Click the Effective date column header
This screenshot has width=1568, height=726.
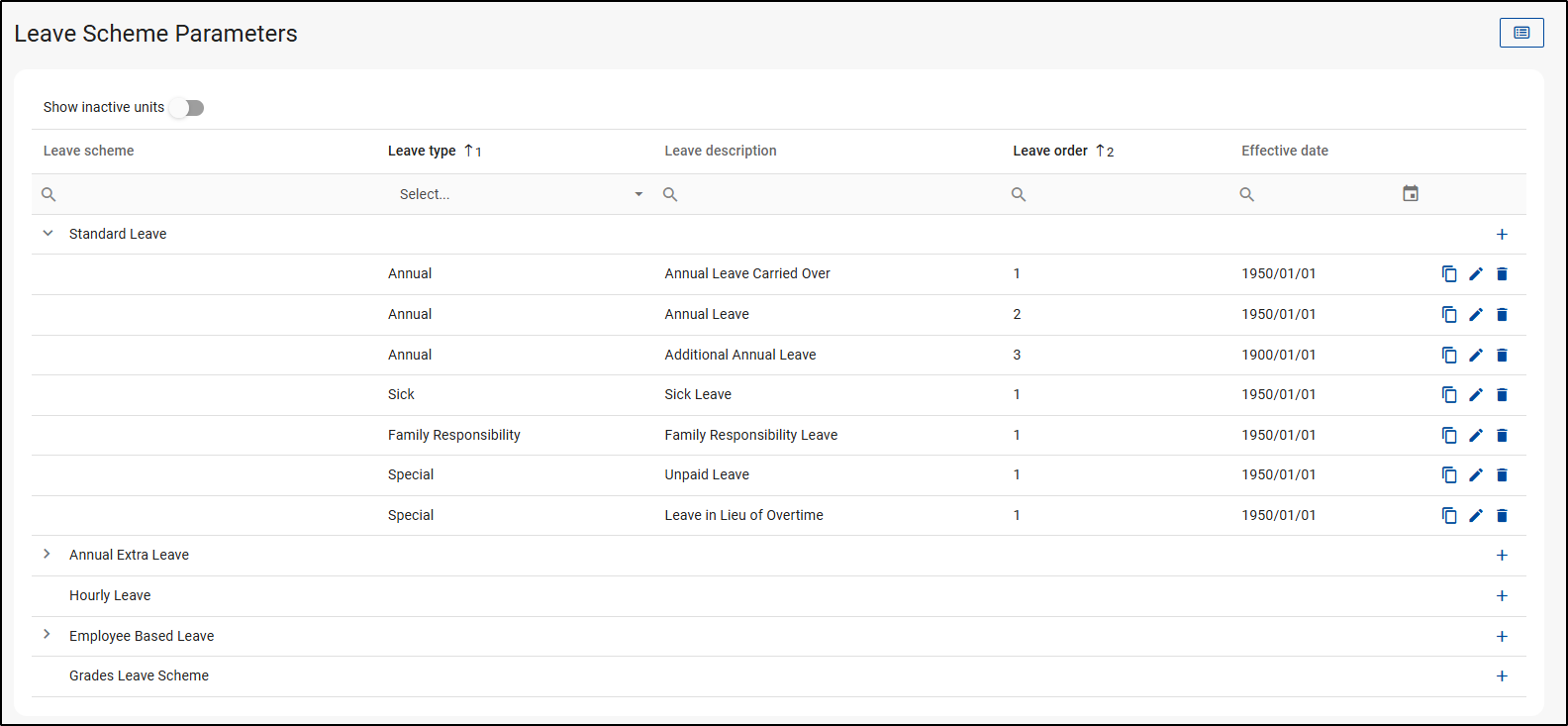coord(1284,151)
